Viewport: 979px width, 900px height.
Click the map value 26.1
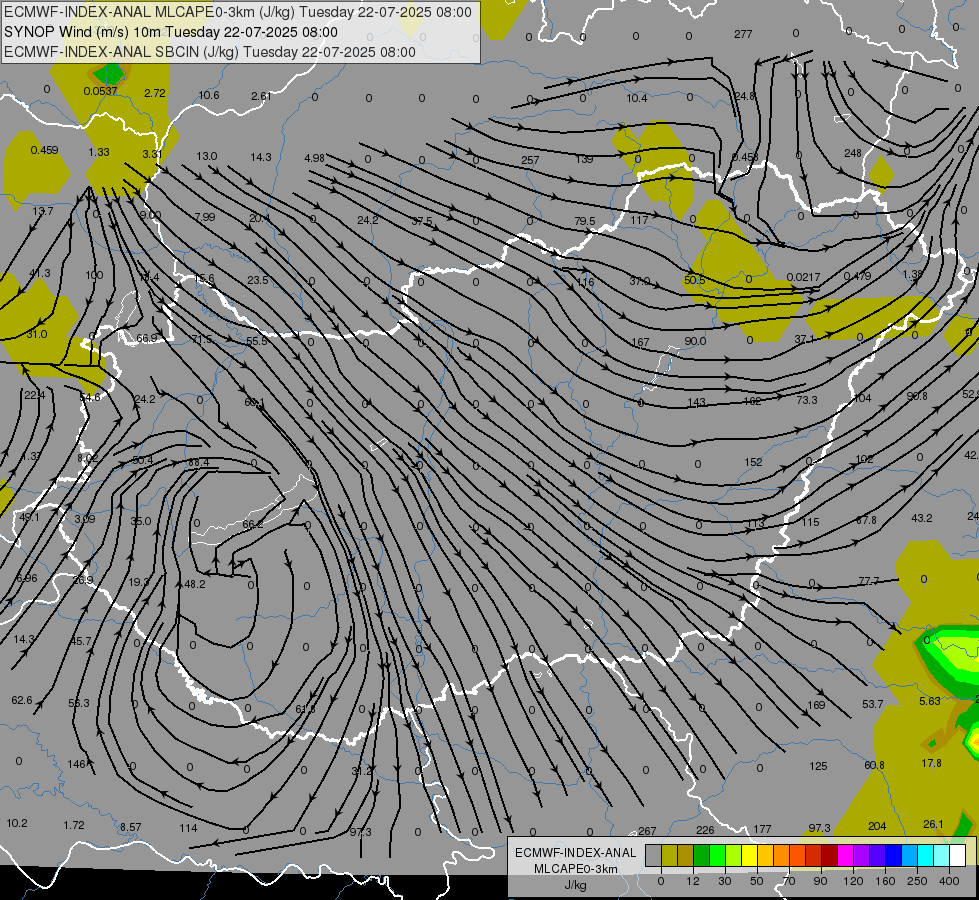[x=933, y=824]
